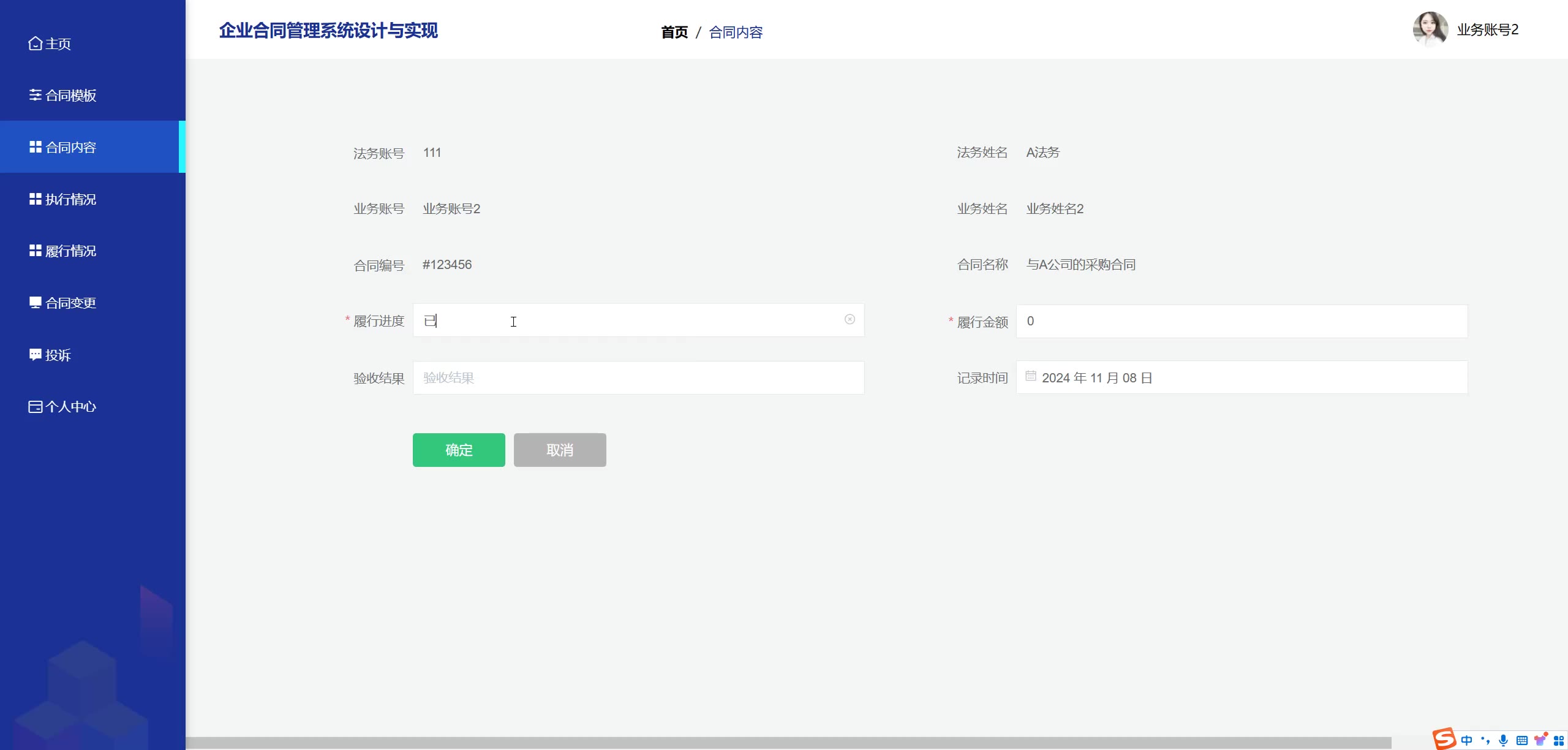Click the IME skin shirt icon
1568x750 pixels.
pyautogui.click(x=1540, y=740)
